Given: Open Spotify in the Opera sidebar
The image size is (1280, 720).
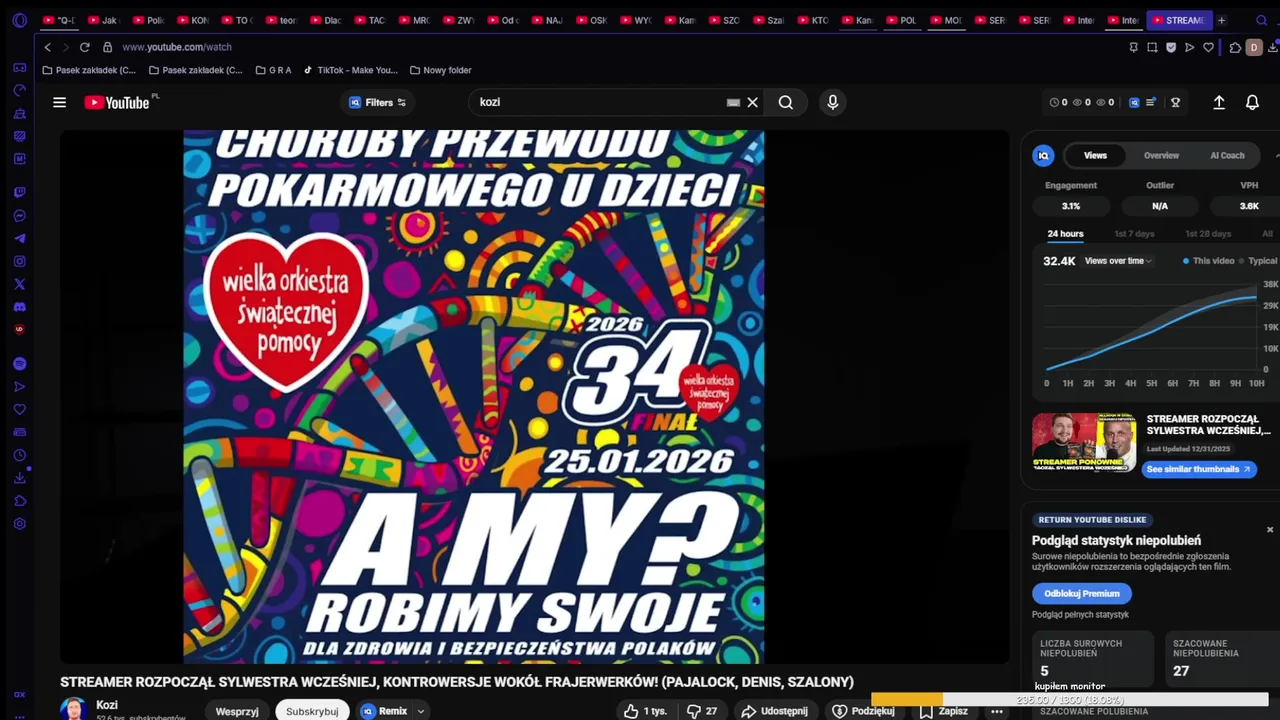Looking at the screenshot, I should tap(19, 364).
